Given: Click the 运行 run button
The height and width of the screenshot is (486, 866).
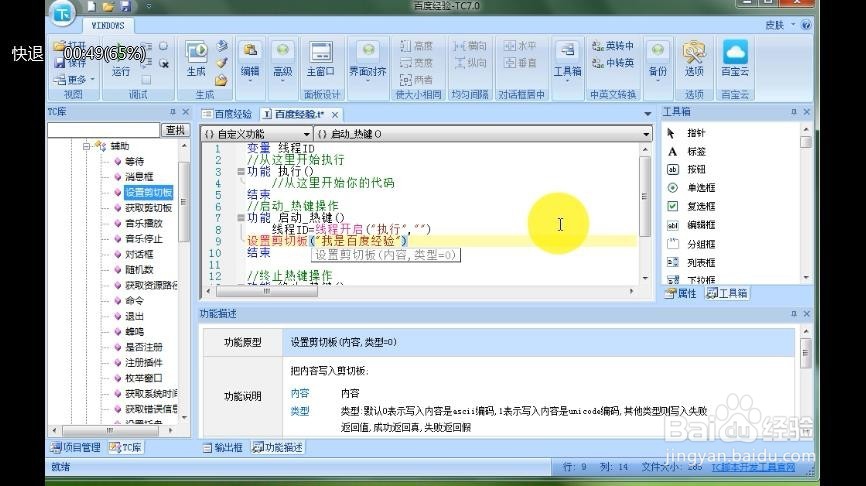Looking at the screenshot, I should point(121,59).
